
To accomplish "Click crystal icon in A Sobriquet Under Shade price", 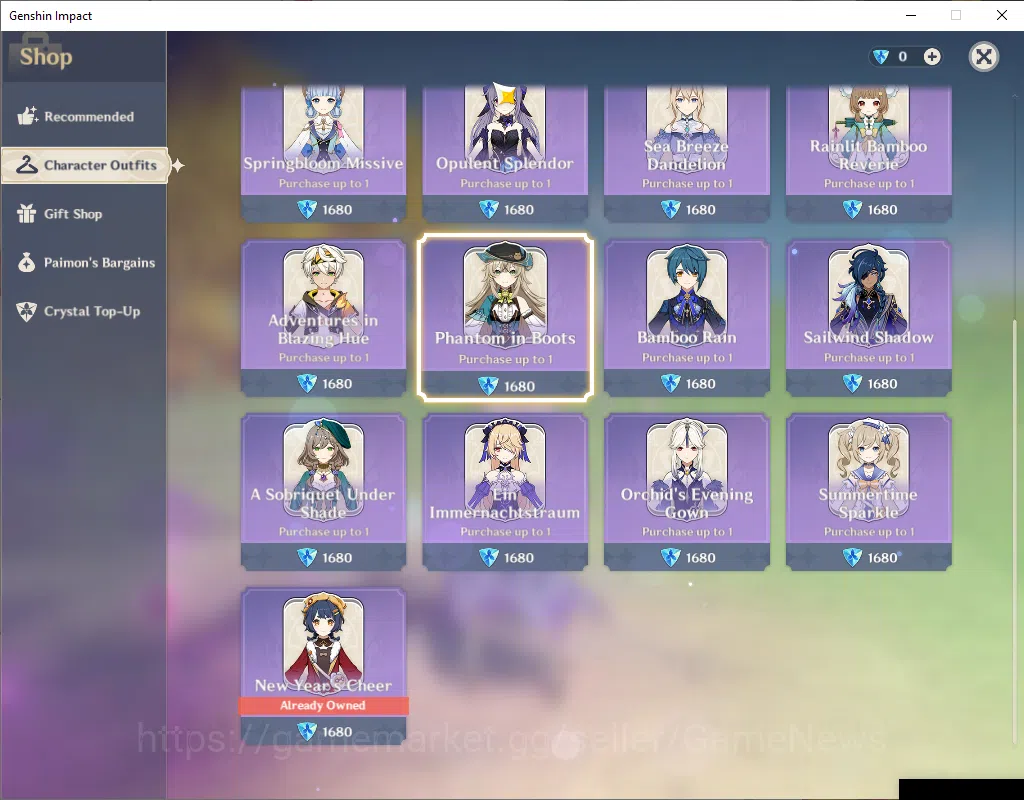I will click(307, 558).
